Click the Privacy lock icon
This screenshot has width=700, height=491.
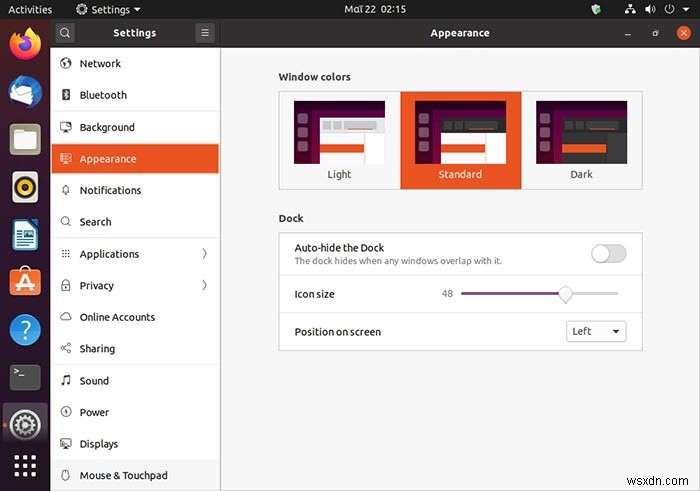point(66,285)
